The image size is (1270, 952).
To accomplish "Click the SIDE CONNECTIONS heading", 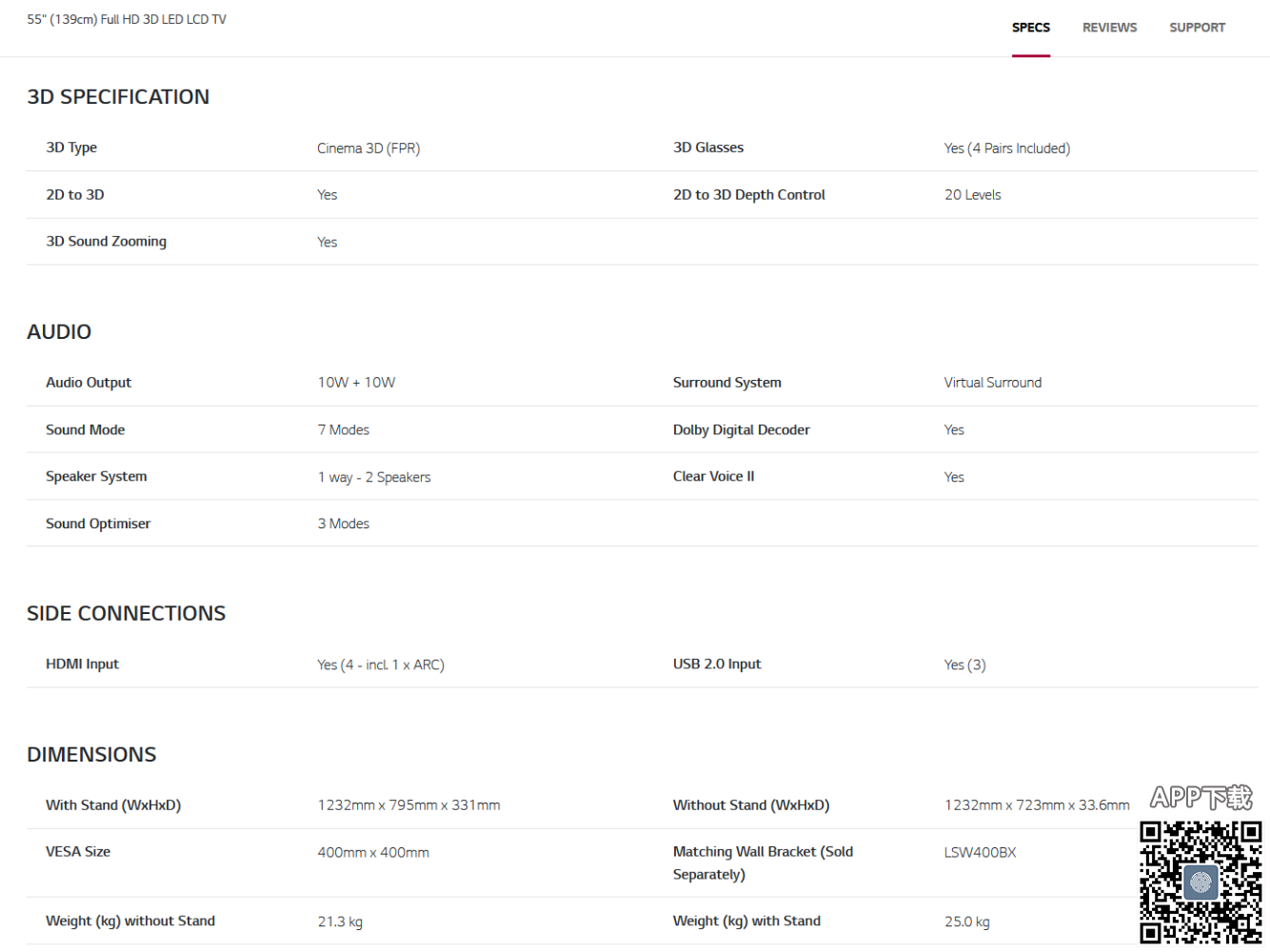I will click(127, 614).
